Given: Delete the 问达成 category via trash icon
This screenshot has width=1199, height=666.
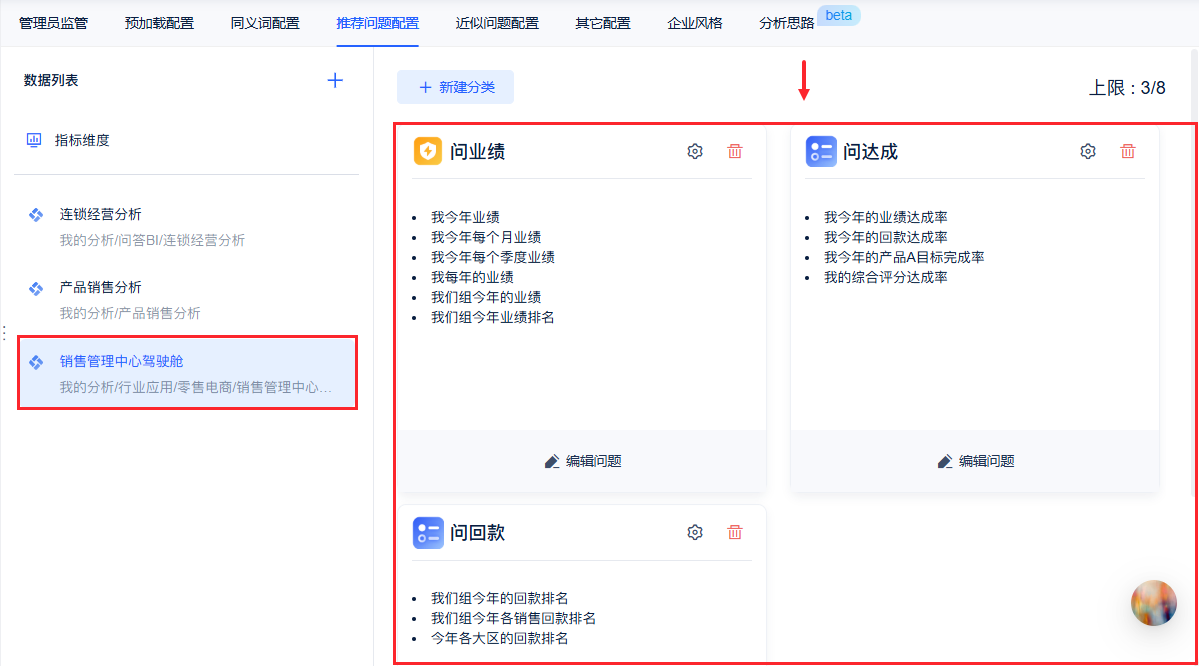Looking at the screenshot, I should pyautogui.click(x=1128, y=151).
